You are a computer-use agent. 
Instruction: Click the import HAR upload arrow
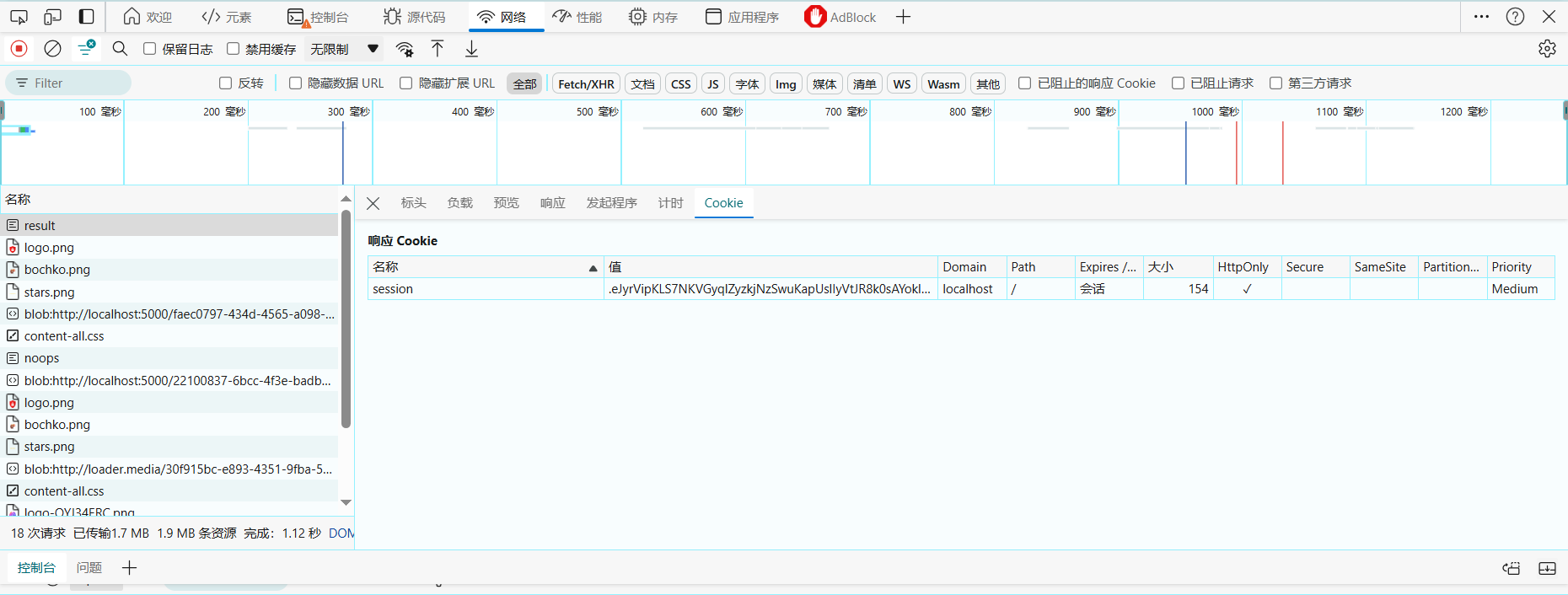tap(438, 49)
